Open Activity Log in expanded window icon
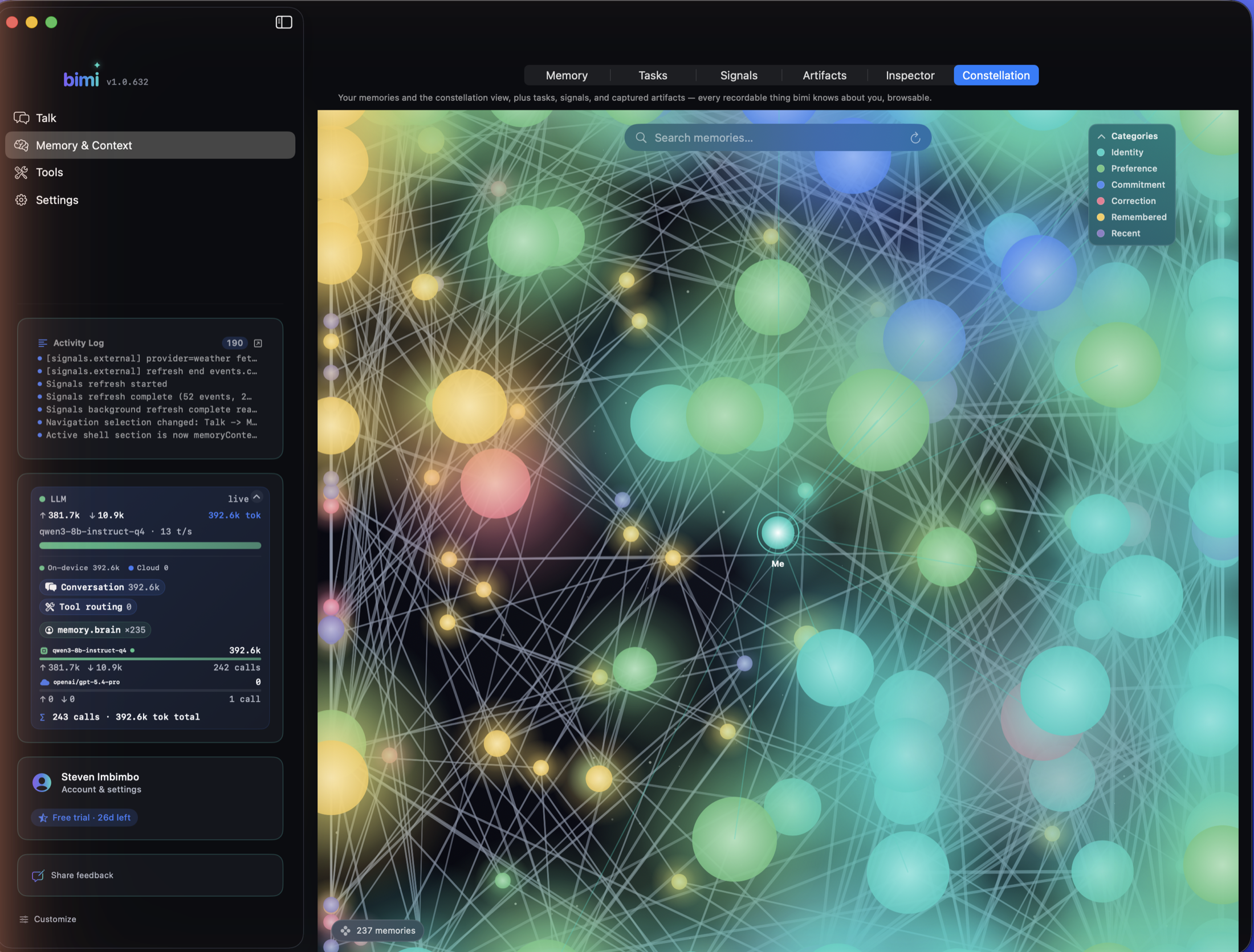Image resolution: width=1254 pixels, height=952 pixels. coord(258,343)
